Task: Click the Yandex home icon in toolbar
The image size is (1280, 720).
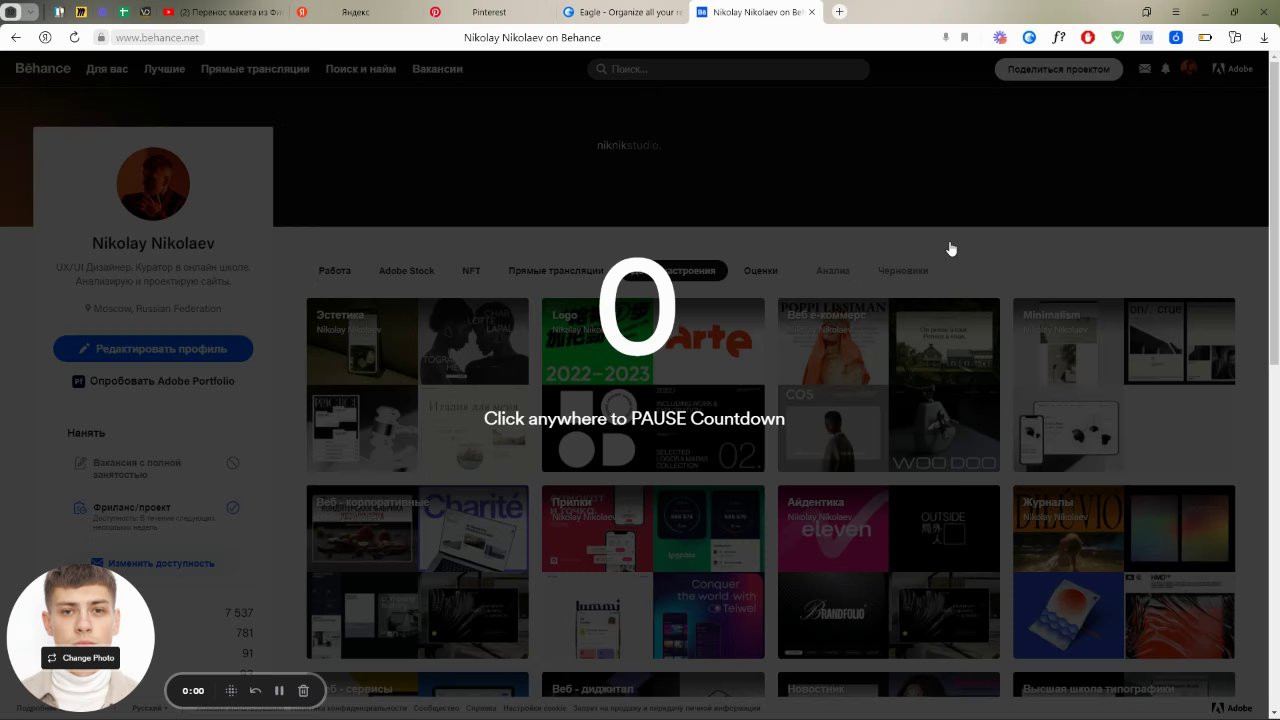Action: [x=45, y=37]
